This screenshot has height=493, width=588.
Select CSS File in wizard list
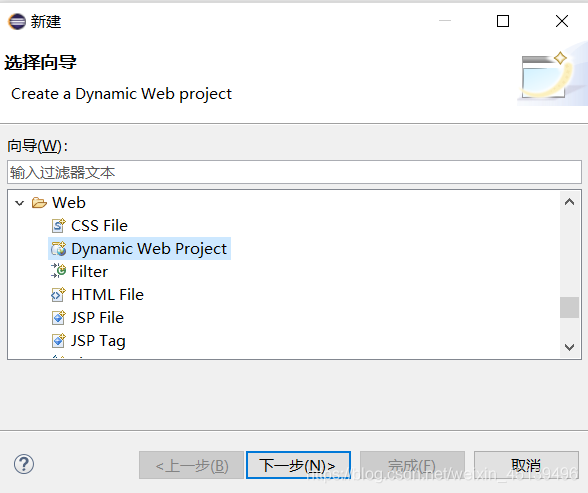coord(99,226)
